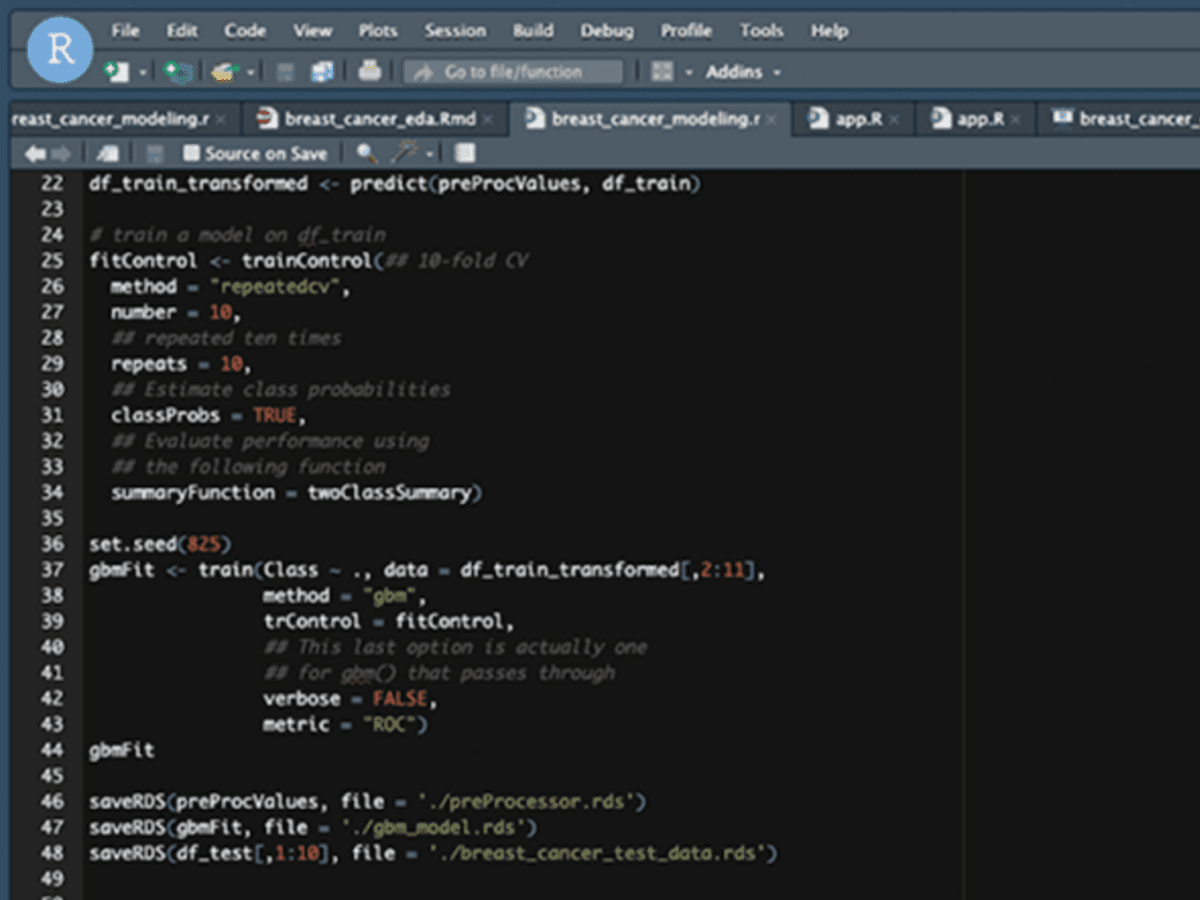Click the print icon in the main toolbar

pos(370,71)
